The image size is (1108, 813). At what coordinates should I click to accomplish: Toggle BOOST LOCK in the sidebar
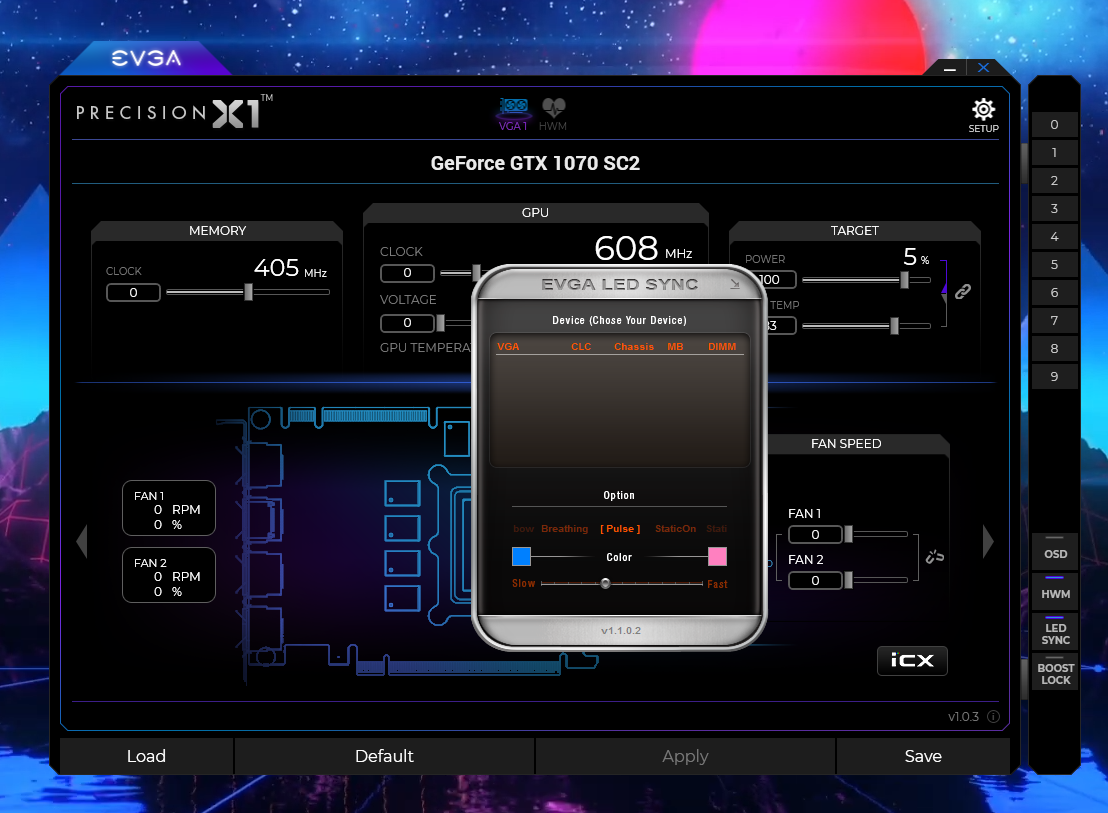(1055, 673)
